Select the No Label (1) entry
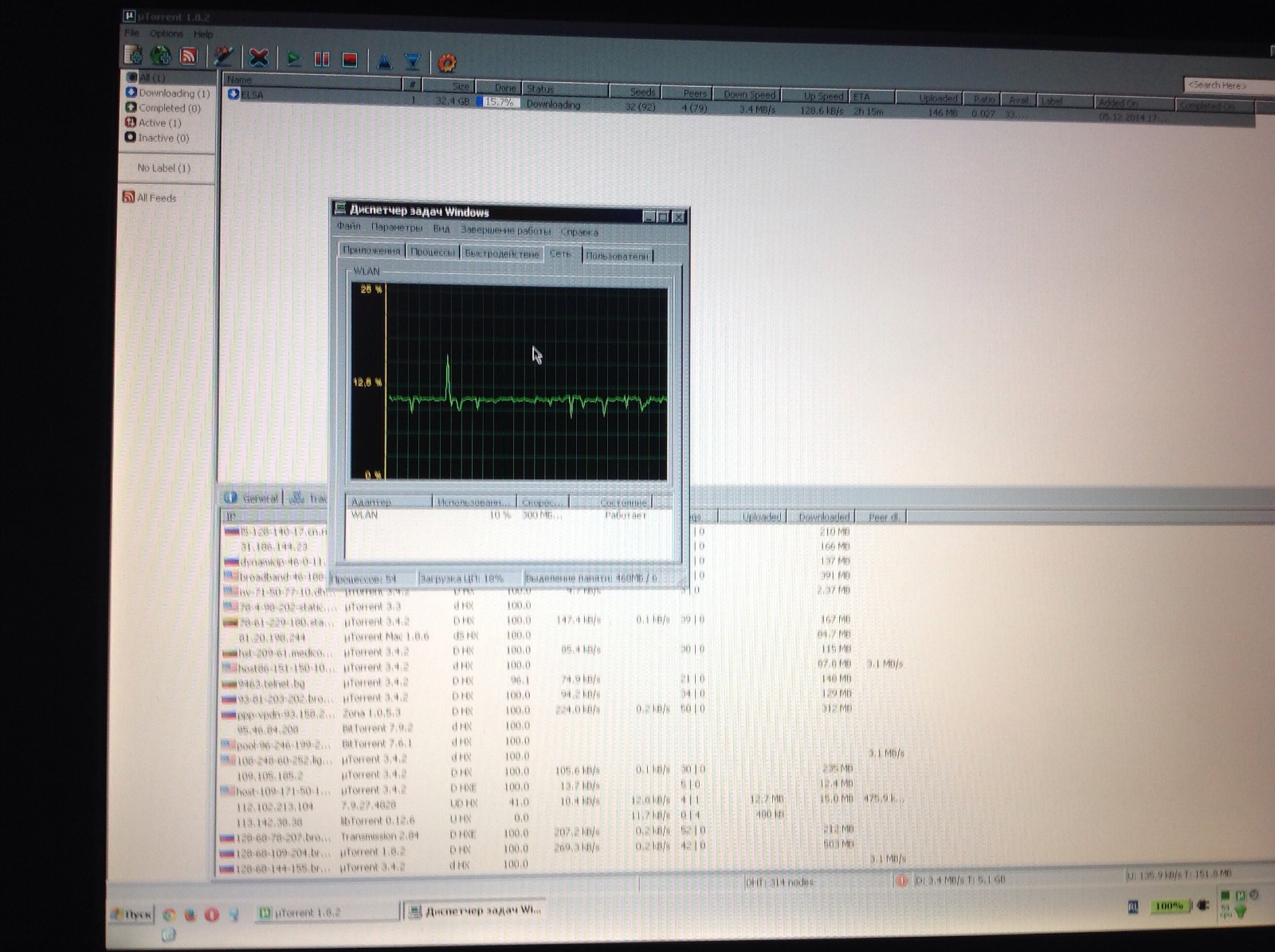The image size is (1275, 952). pos(163,168)
